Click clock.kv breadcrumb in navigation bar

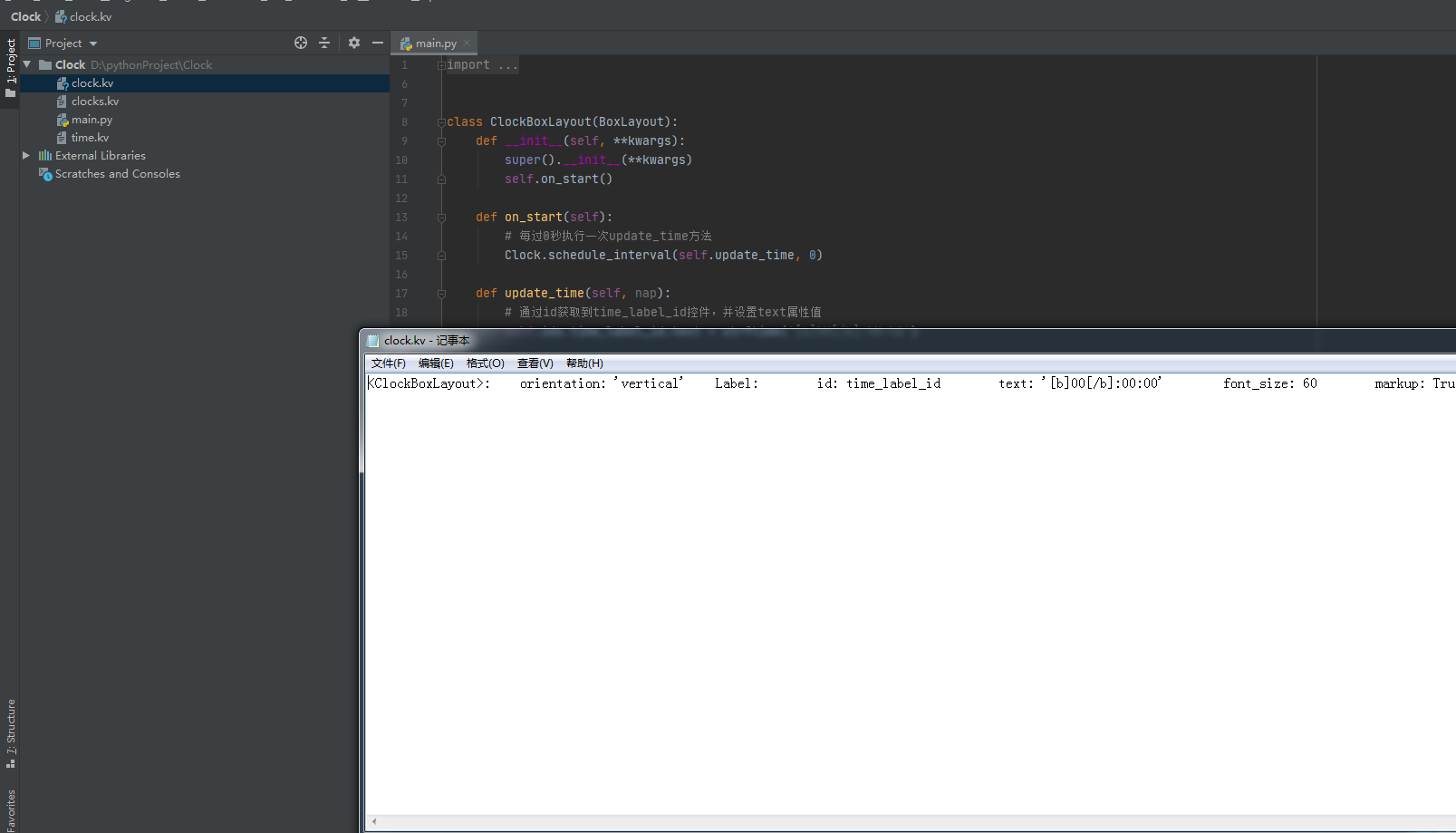(83, 16)
